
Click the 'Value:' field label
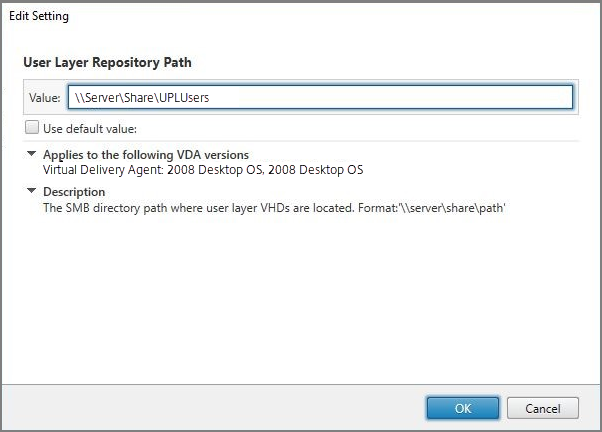click(x=45, y=98)
